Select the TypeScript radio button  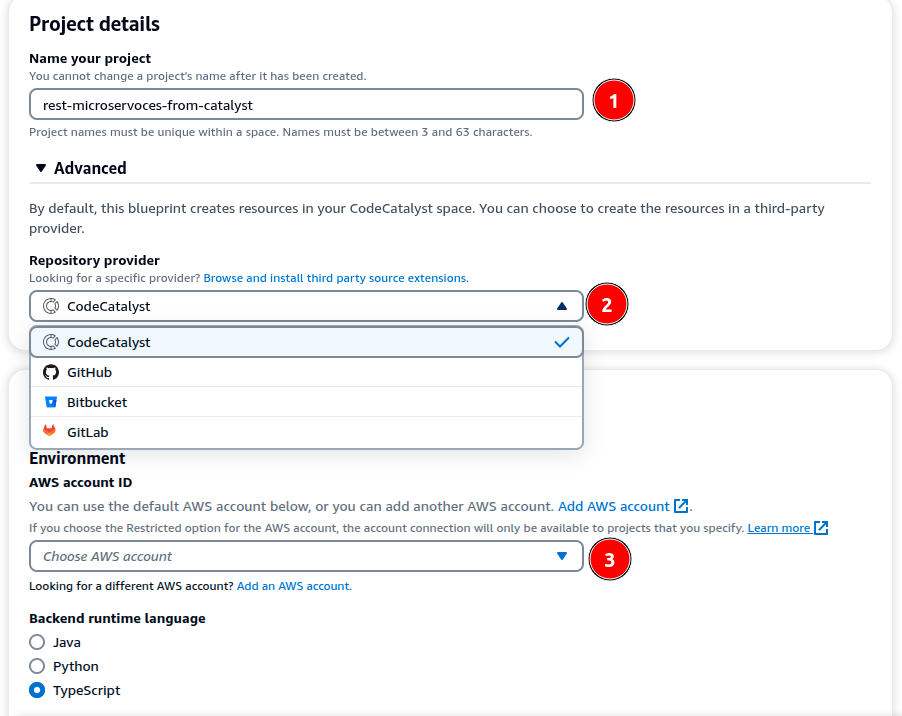[38, 690]
